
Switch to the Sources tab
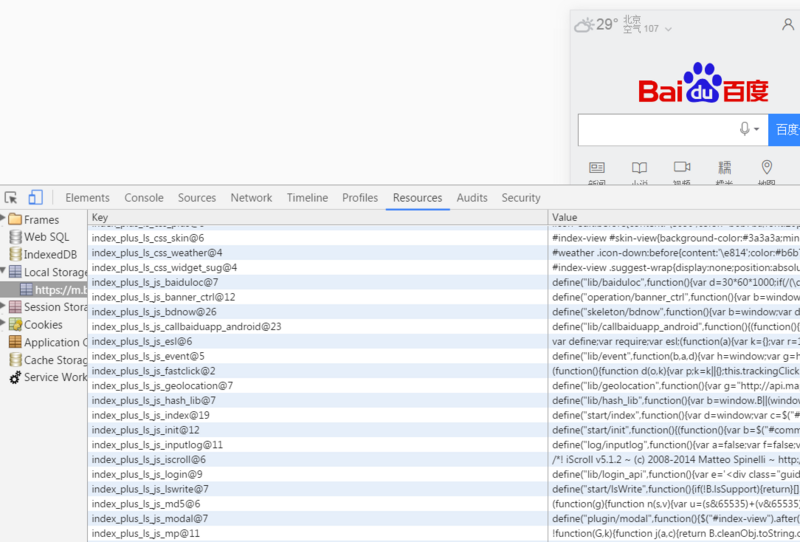[x=197, y=198]
